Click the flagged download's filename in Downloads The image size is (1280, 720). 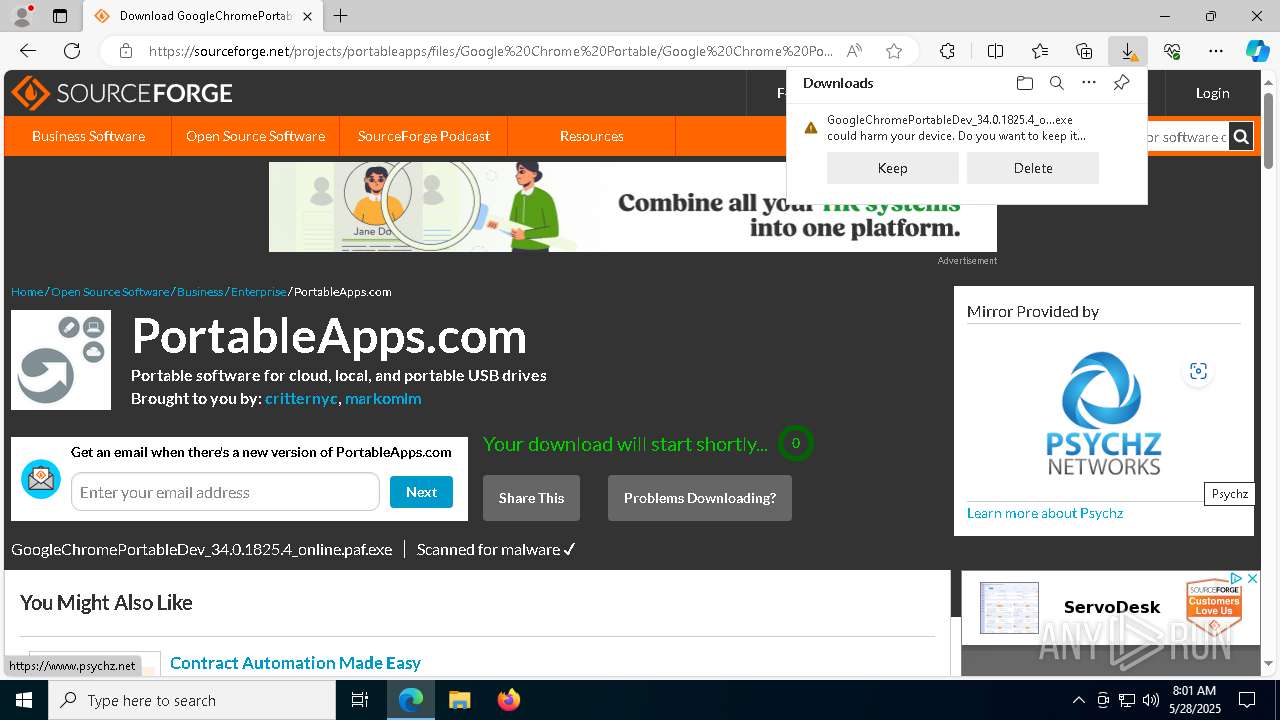(949, 120)
